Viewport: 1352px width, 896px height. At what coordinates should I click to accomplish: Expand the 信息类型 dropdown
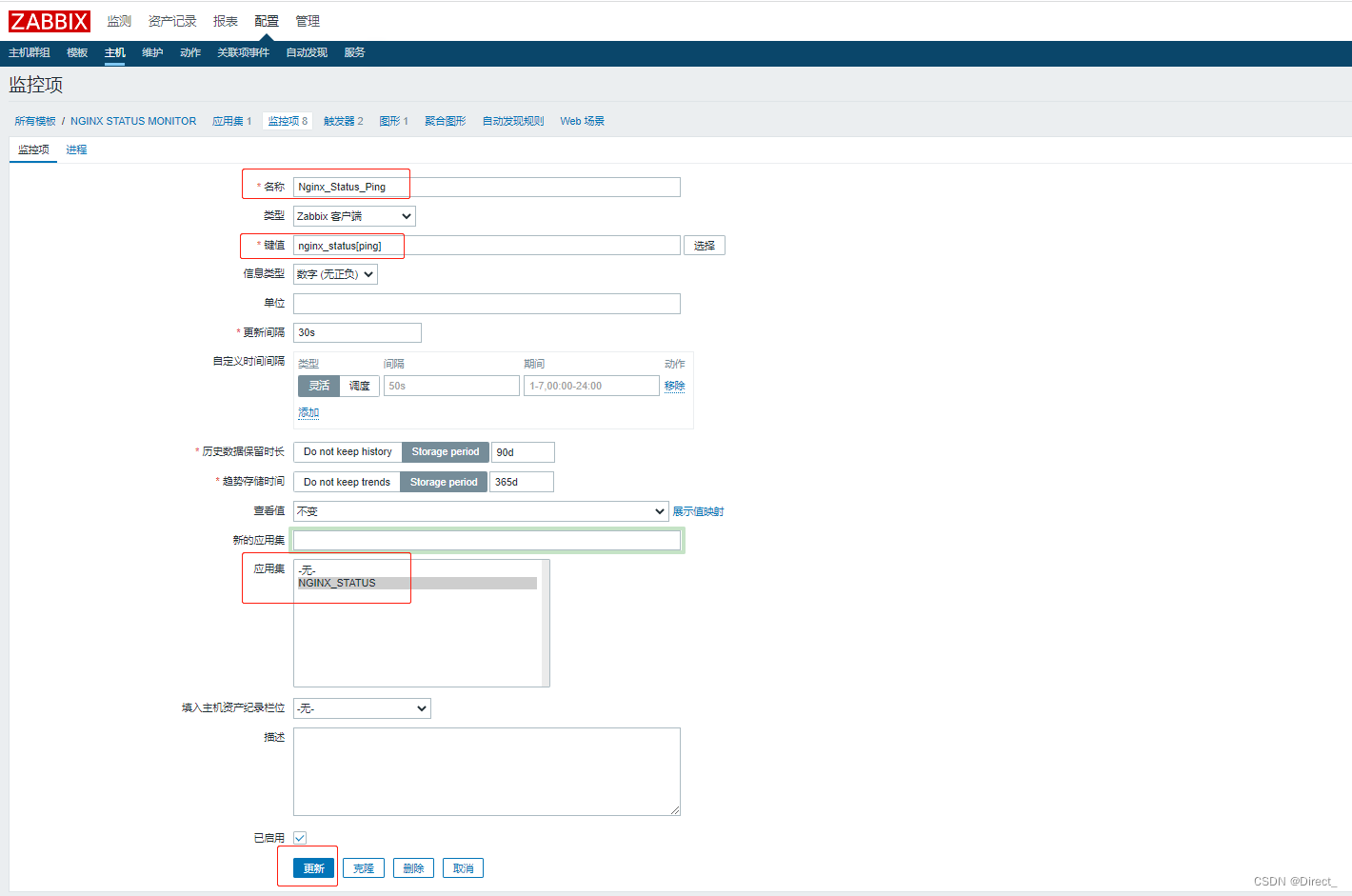tap(335, 274)
